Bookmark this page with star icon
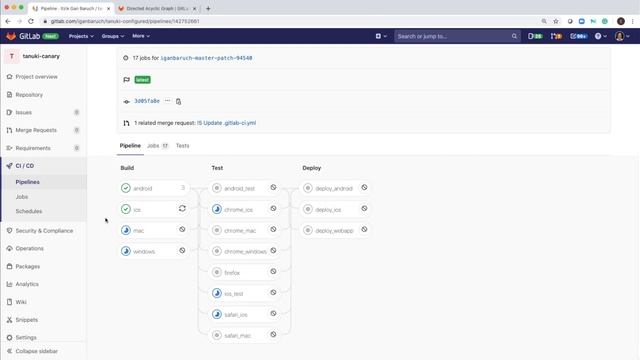The height and width of the screenshot is (360, 640). [x=556, y=21]
